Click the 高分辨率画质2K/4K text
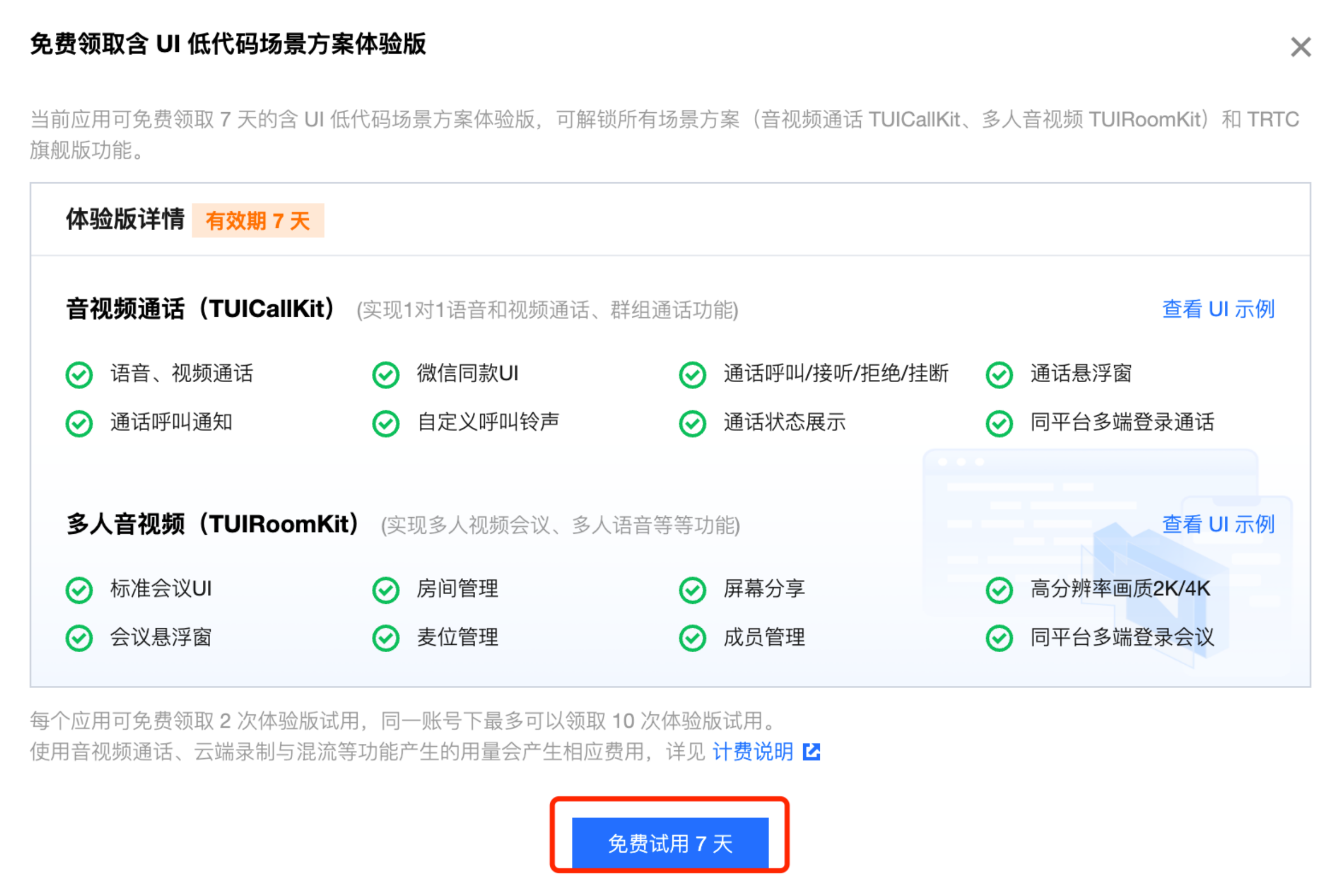 (1120, 588)
